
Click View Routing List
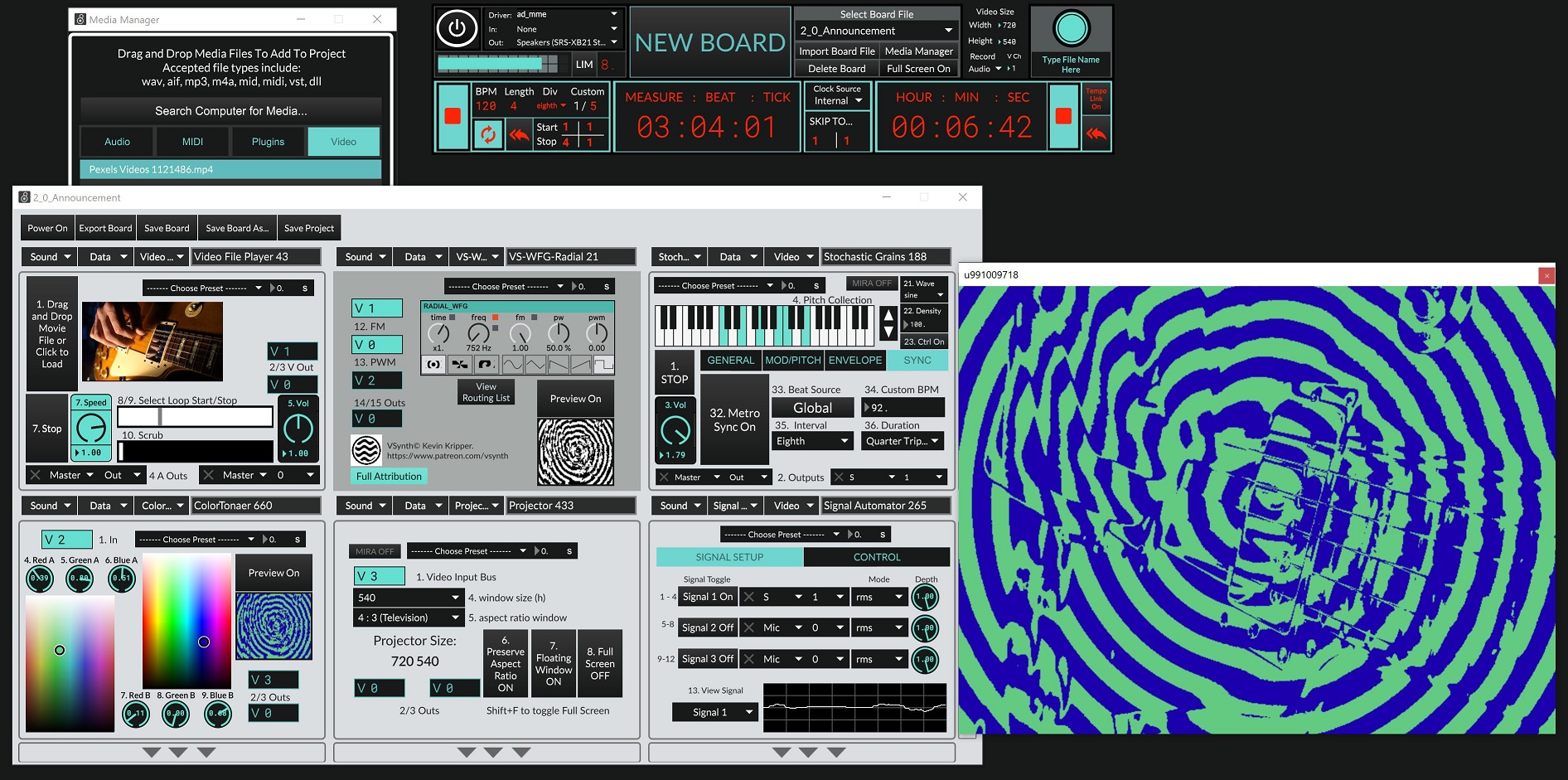(486, 393)
